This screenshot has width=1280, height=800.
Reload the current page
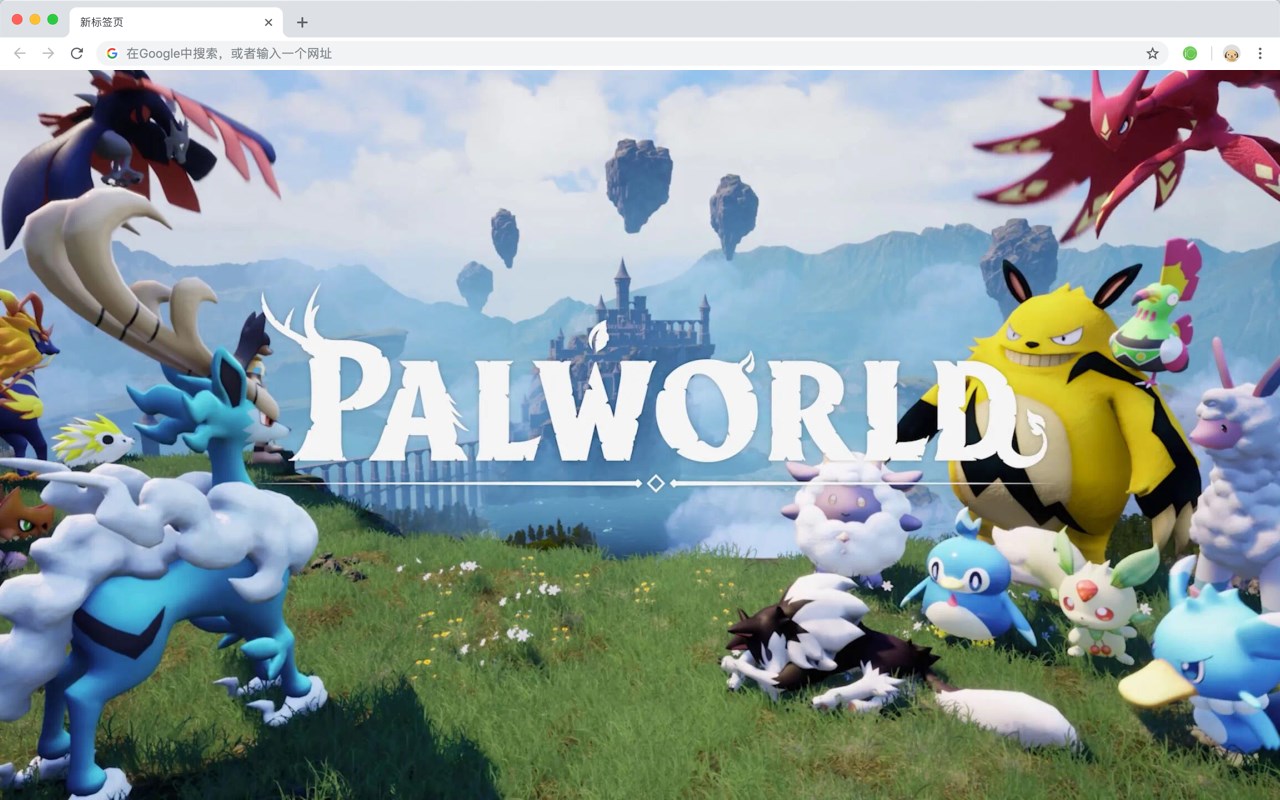[x=77, y=53]
